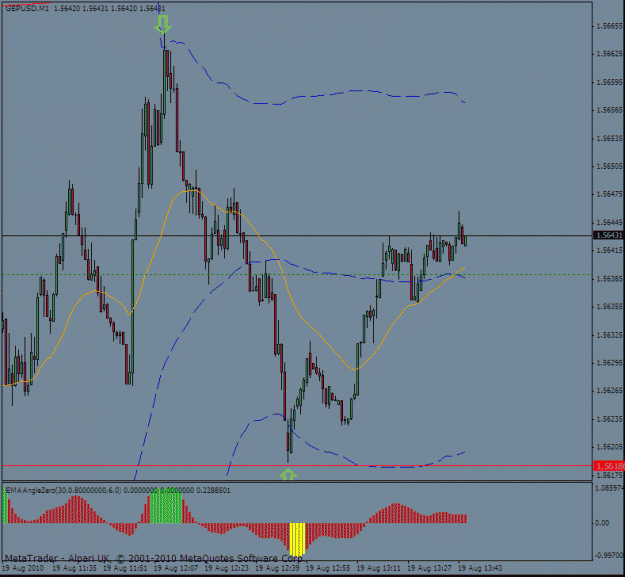Click the 1.56355 price axis label
Image resolution: width=625 pixels, height=577 pixels.
(x=609, y=306)
